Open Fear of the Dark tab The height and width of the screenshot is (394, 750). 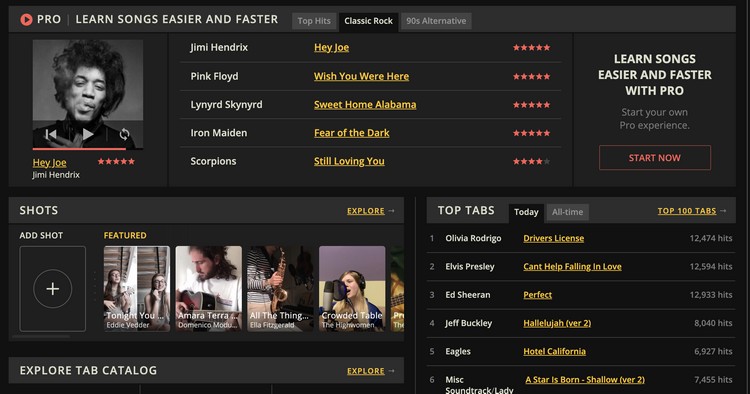(x=352, y=133)
